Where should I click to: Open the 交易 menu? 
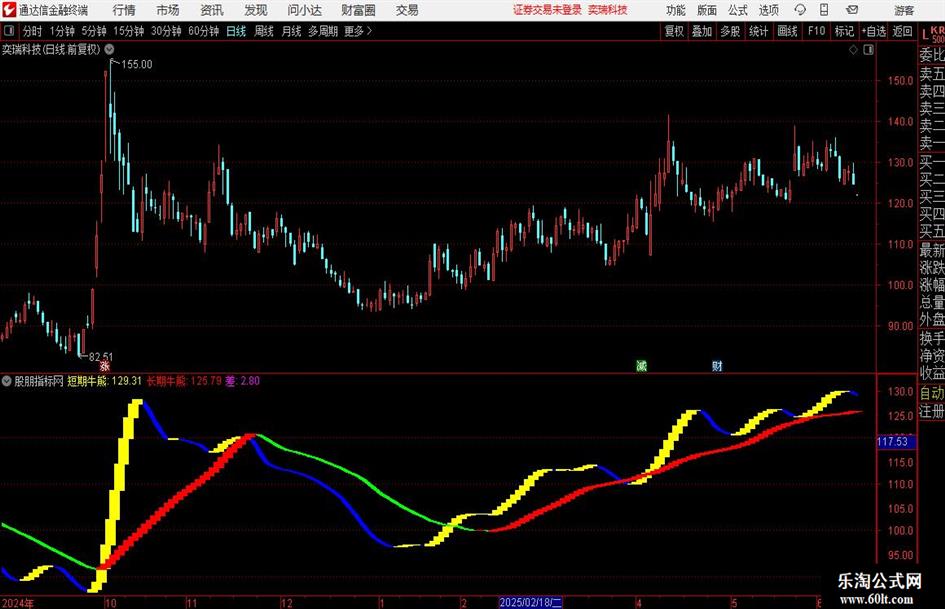pyautogui.click(x=407, y=10)
